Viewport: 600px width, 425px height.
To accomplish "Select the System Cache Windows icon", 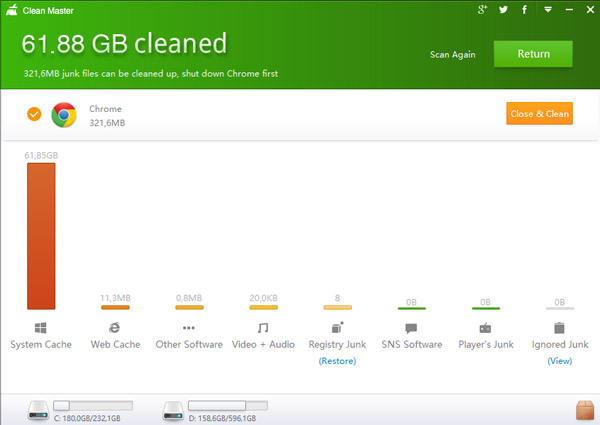I will click(x=41, y=328).
